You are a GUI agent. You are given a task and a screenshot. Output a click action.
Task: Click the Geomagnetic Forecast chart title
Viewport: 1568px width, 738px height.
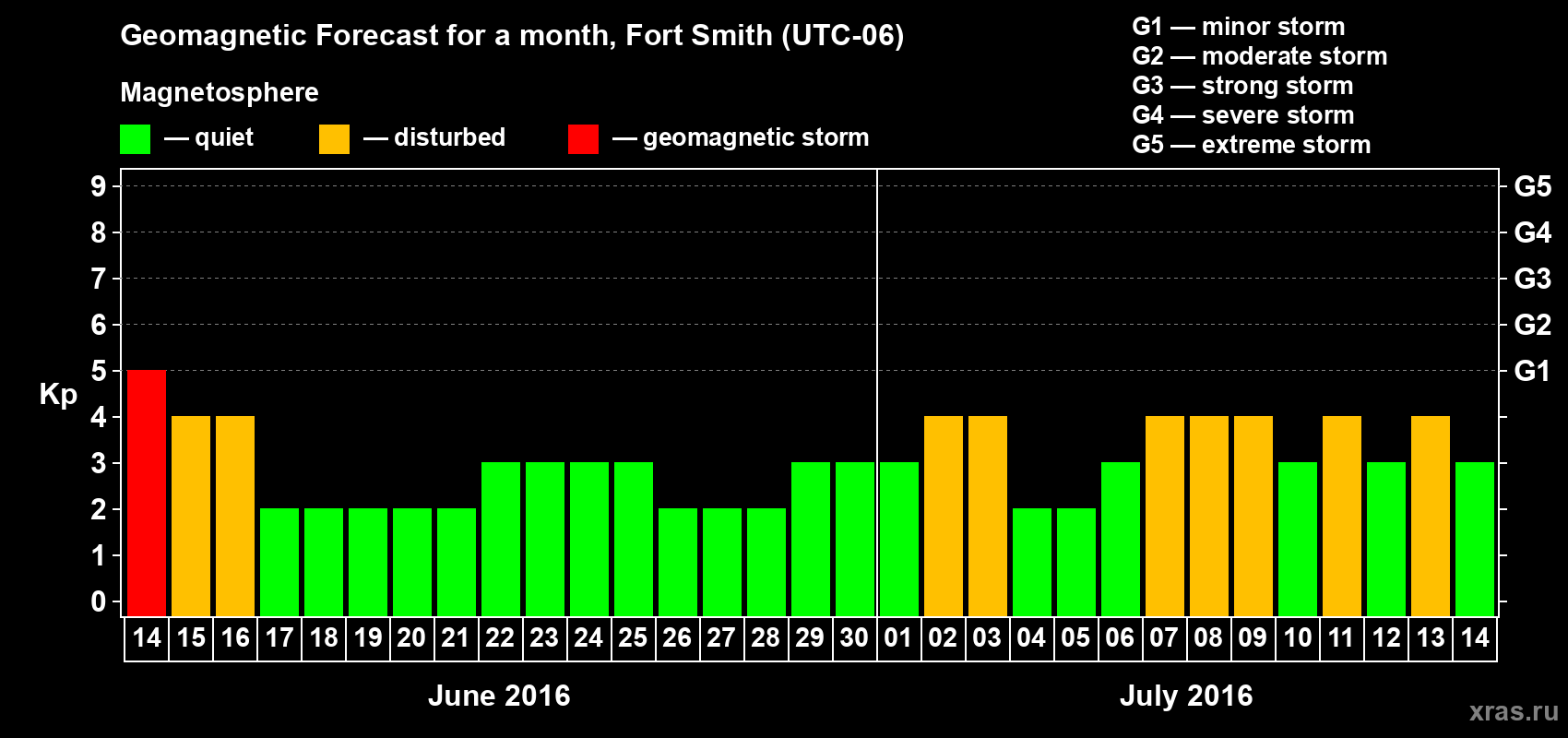[x=512, y=35]
